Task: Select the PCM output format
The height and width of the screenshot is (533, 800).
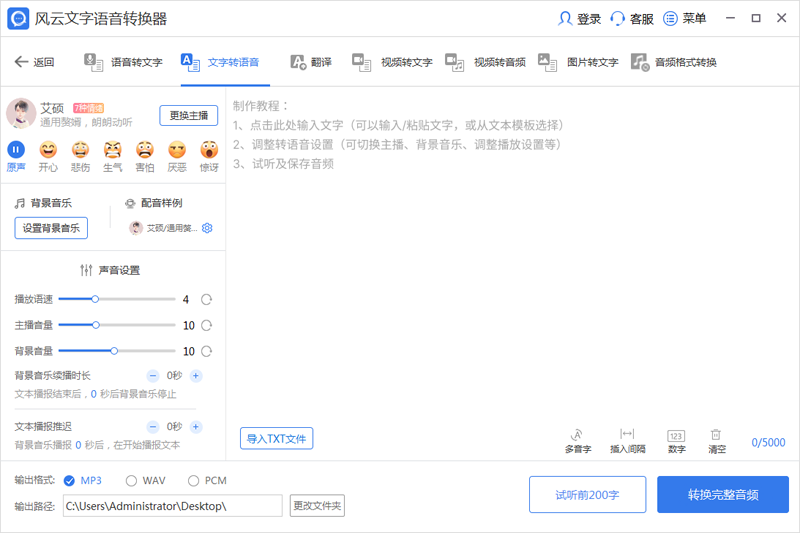Action: (194, 481)
